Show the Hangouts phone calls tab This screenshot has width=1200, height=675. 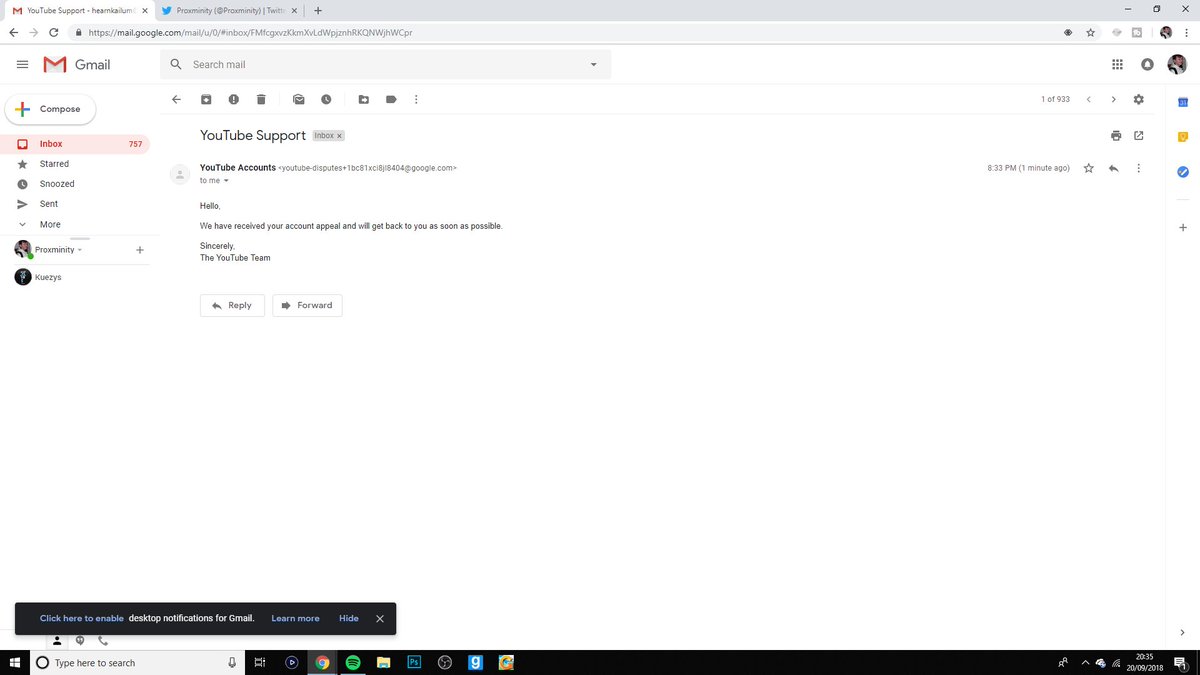103,640
